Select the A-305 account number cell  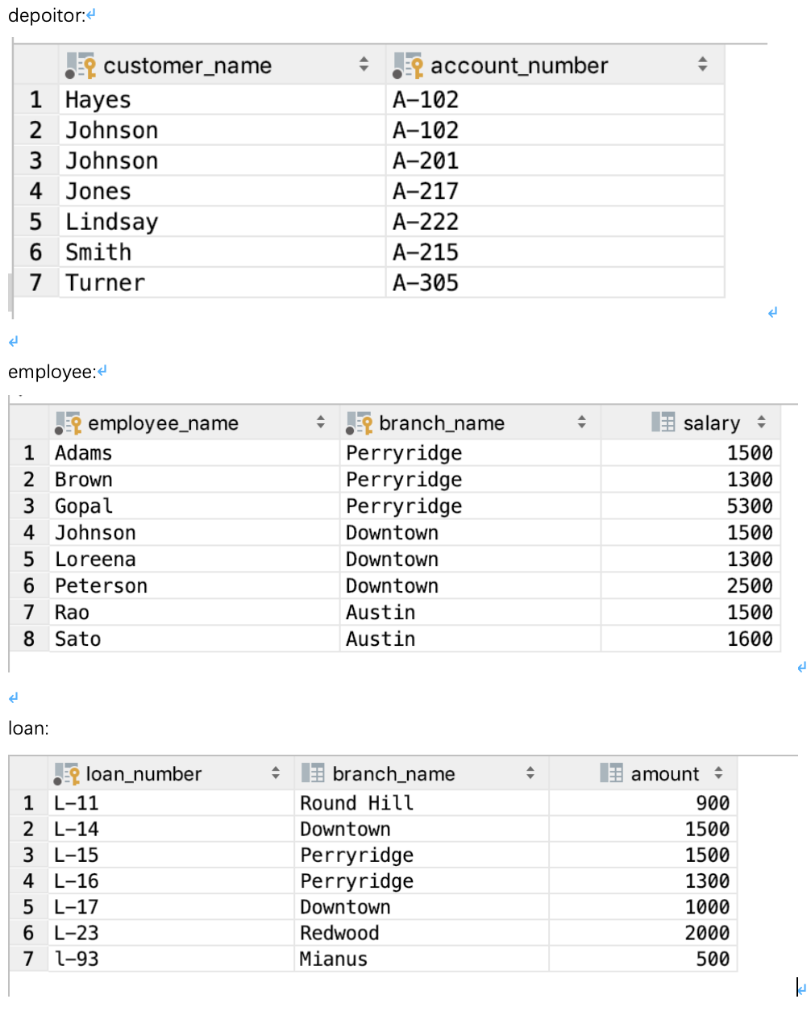click(x=426, y=283)
